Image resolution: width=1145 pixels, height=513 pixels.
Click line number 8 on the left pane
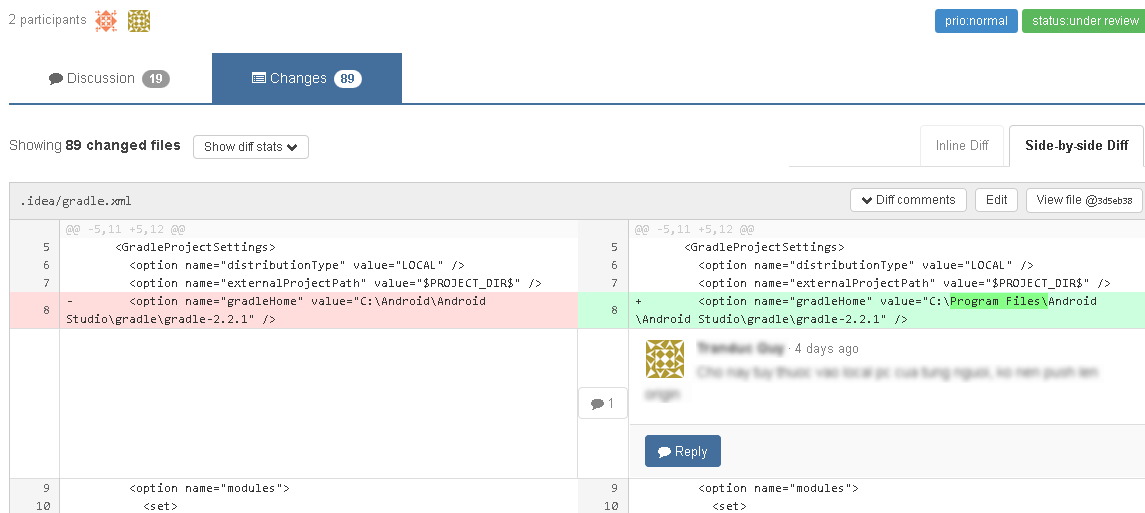[46, 310]
